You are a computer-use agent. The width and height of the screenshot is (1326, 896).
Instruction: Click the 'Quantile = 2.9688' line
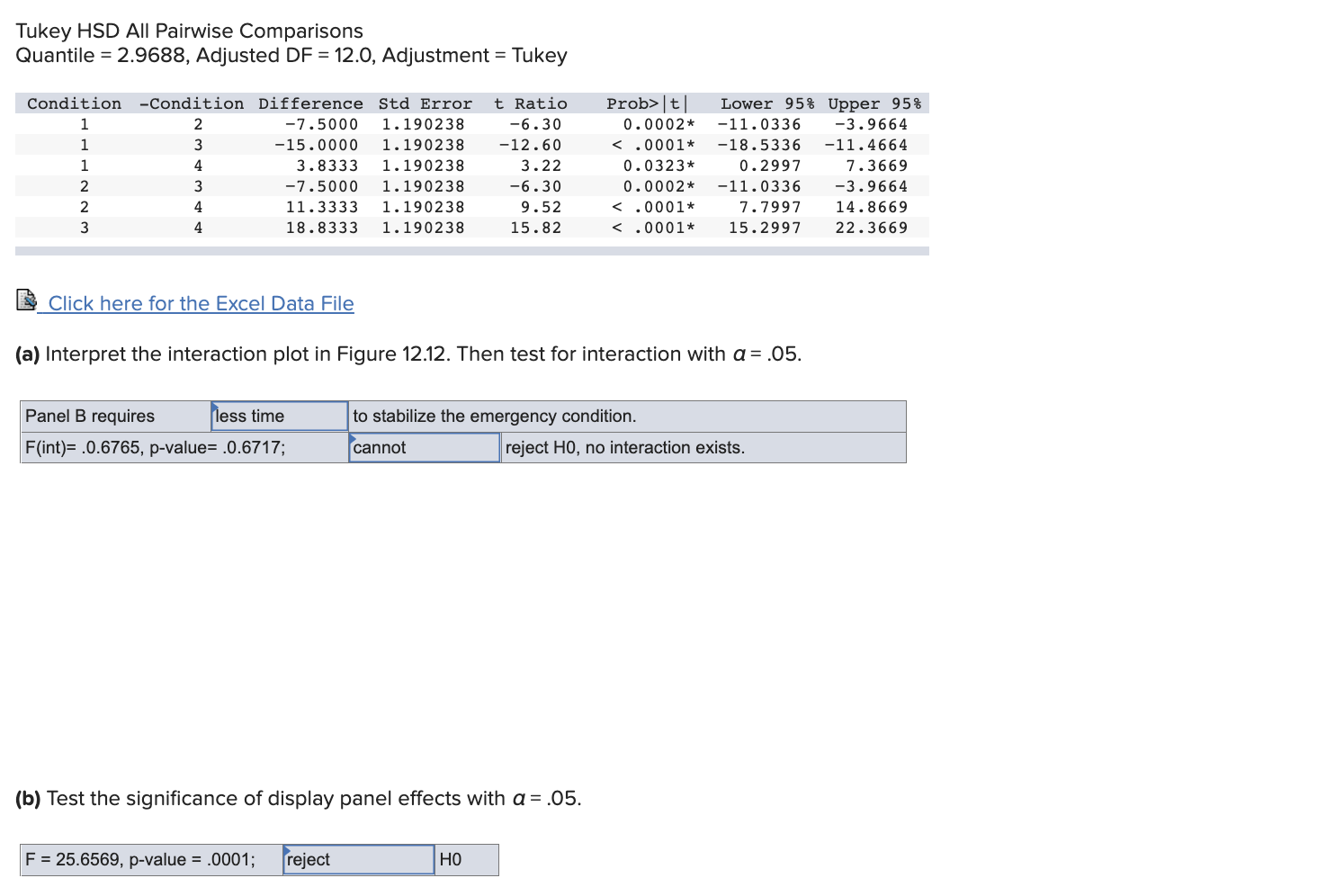pos(291,55)
